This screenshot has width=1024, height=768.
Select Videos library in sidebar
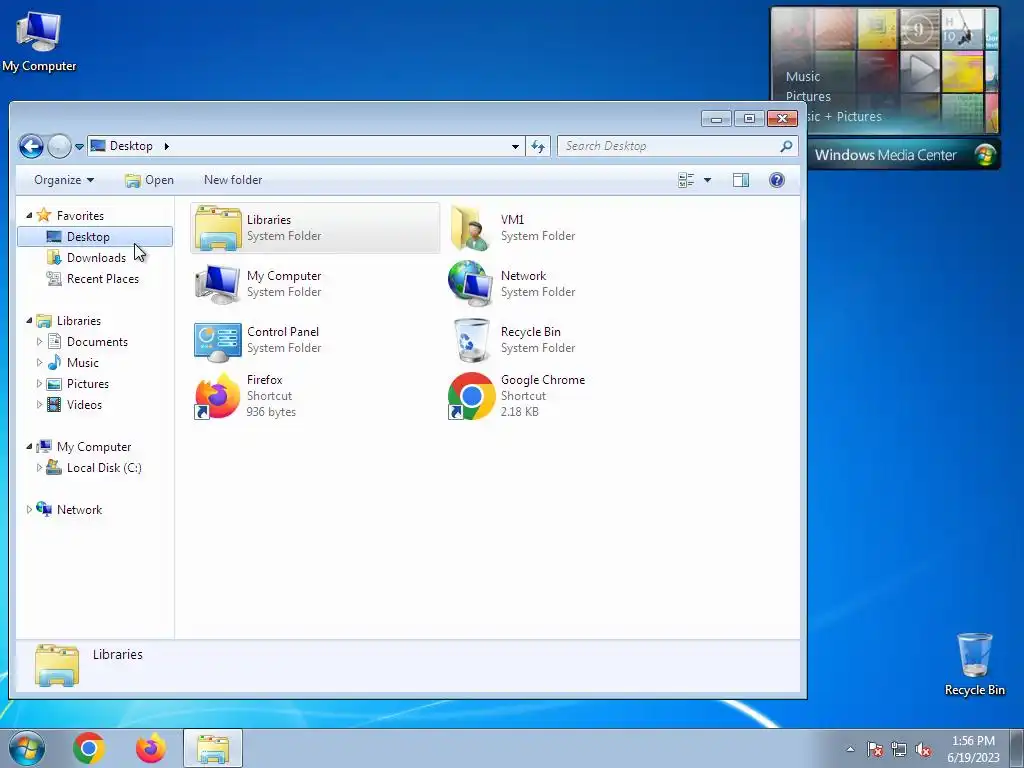pyautogui.click(x=84, y=404)
